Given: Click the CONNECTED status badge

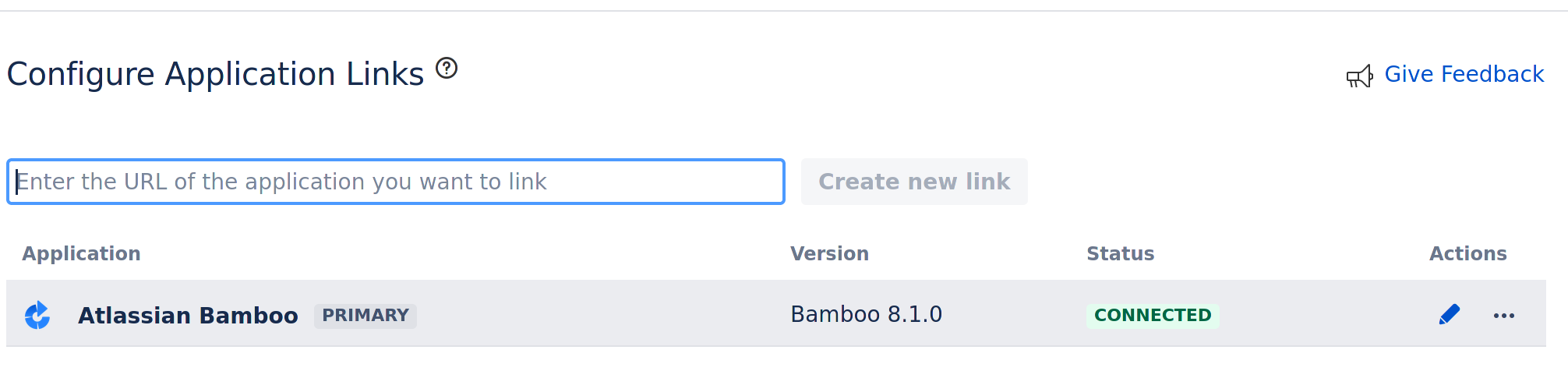Looking at the screenshot, I should pyautogui.click(x=1153, y=316).
